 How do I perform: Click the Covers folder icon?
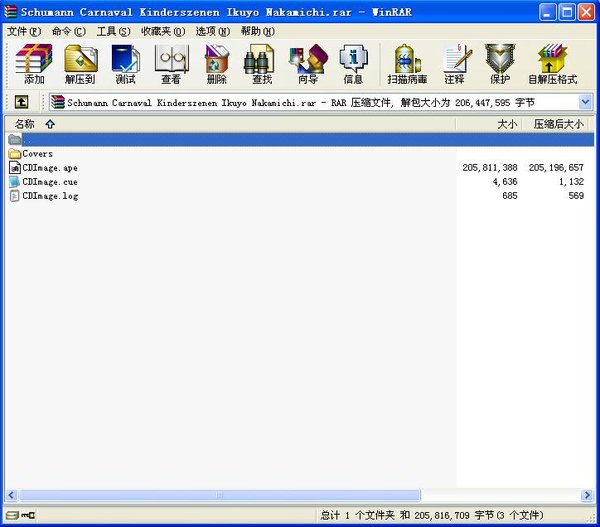click(15, 154)
